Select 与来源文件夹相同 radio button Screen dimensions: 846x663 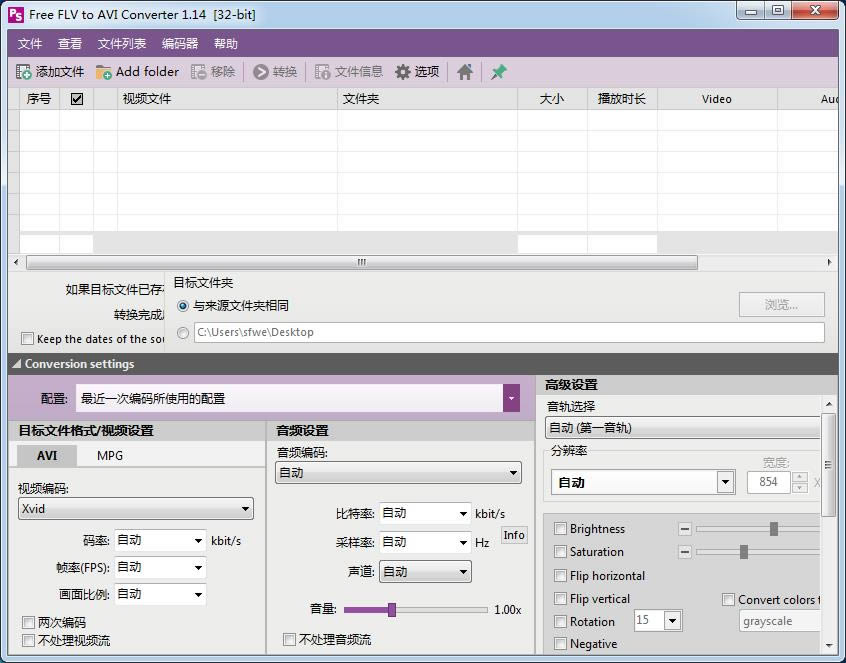(183, 306)
